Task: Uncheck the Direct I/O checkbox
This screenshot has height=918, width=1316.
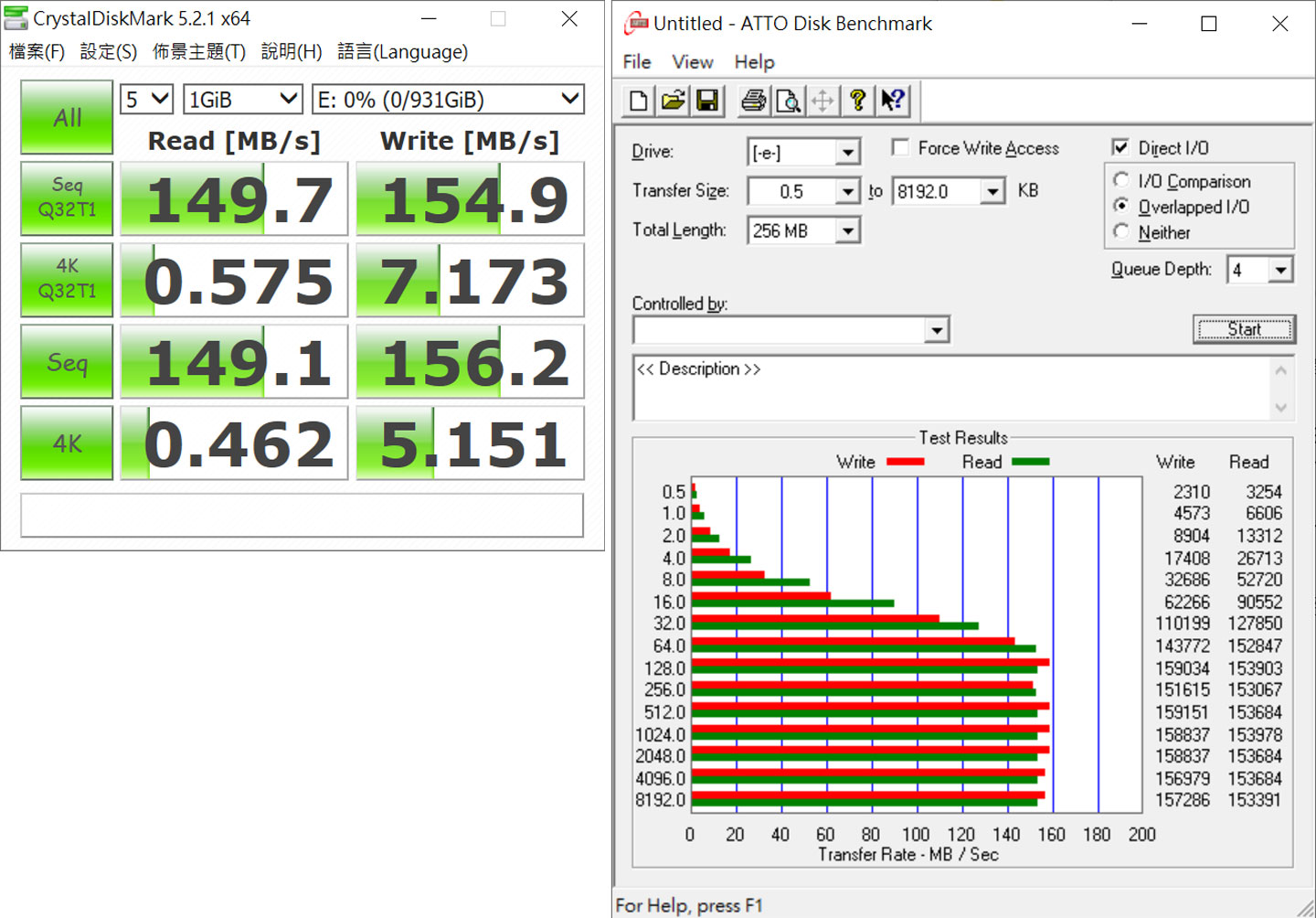Action: (1120, 147)
